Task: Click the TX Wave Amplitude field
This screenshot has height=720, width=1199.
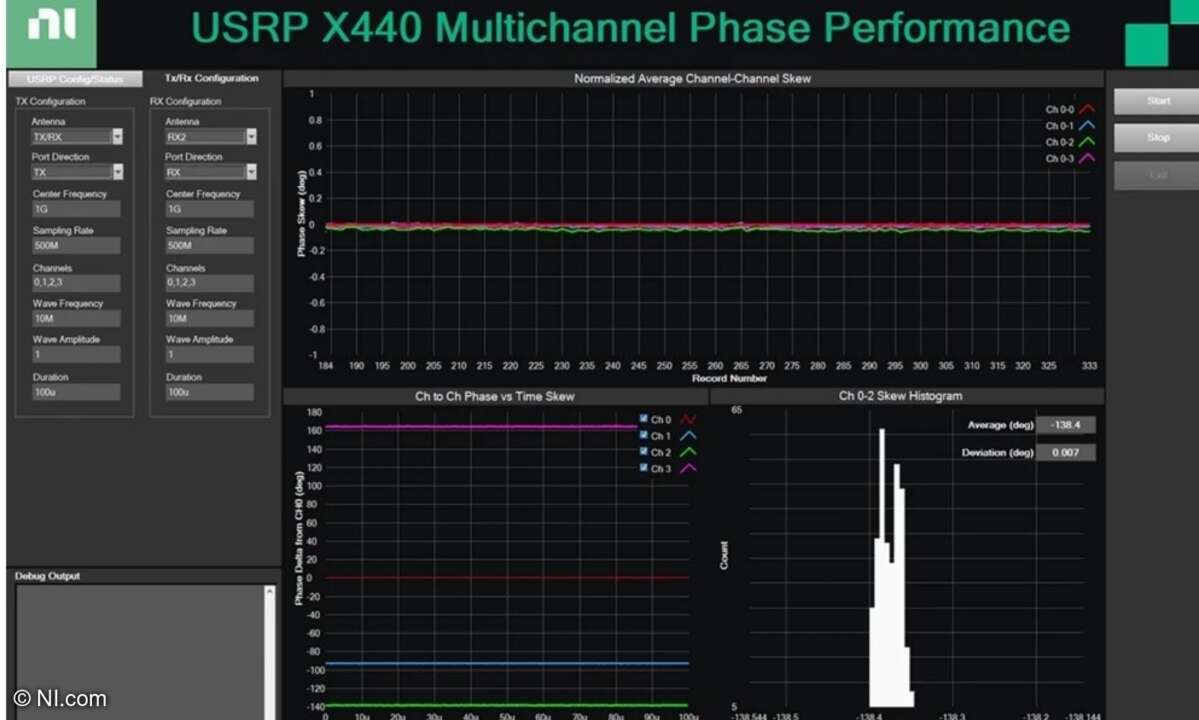Action: [x=76, y=354]
